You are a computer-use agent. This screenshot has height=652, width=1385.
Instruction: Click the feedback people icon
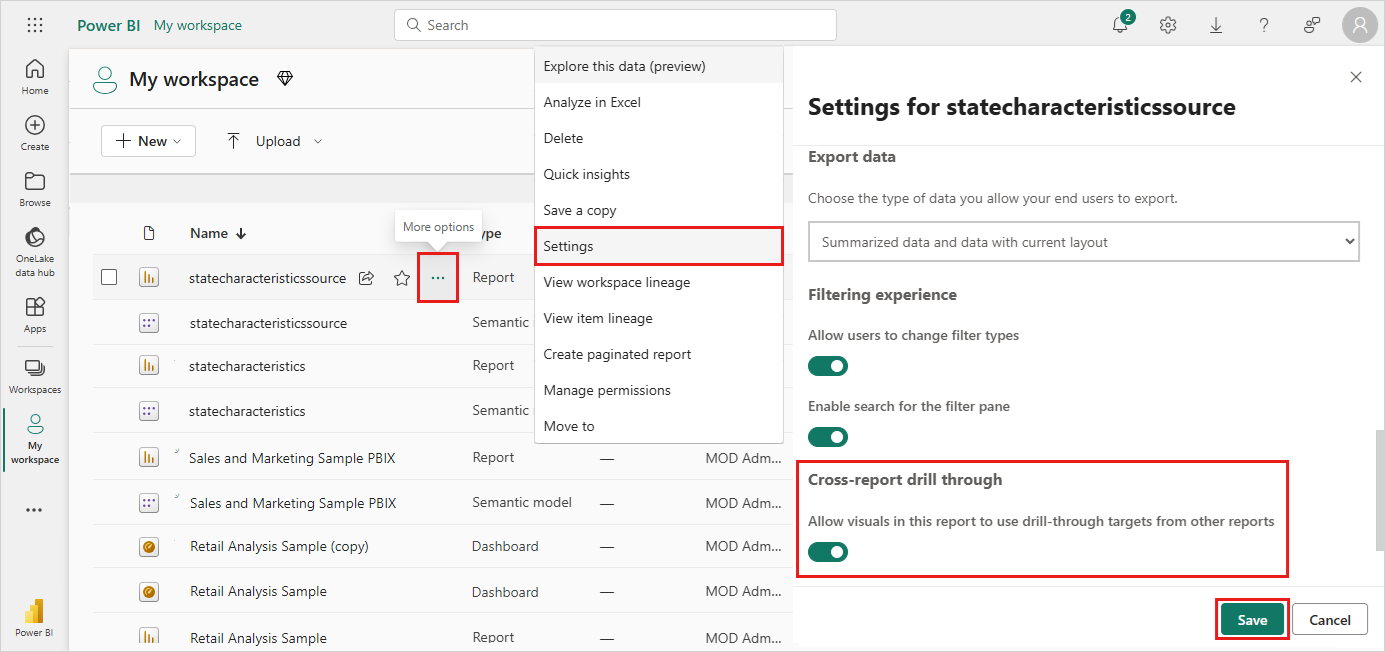click(x=1312, y=25)
